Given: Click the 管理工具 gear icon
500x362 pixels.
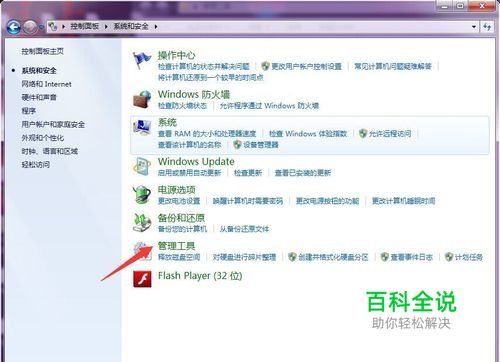Looking at the screenshot, I should (142, 251).
